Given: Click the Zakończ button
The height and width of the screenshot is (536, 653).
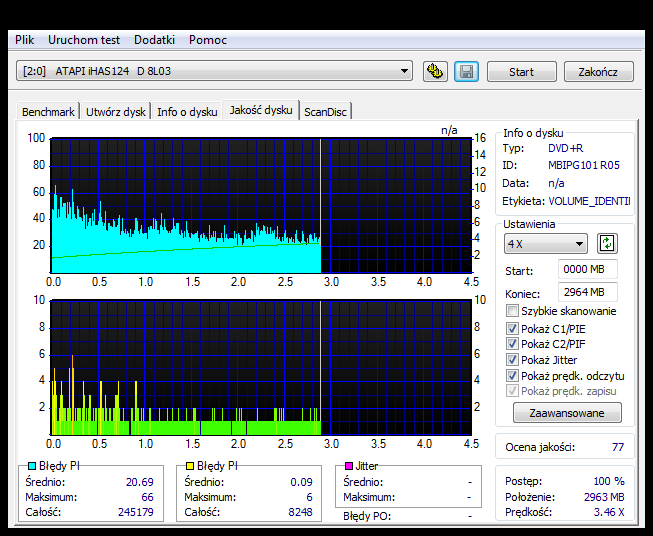Looking at the screenshot, I should click(x=598, y=72).
